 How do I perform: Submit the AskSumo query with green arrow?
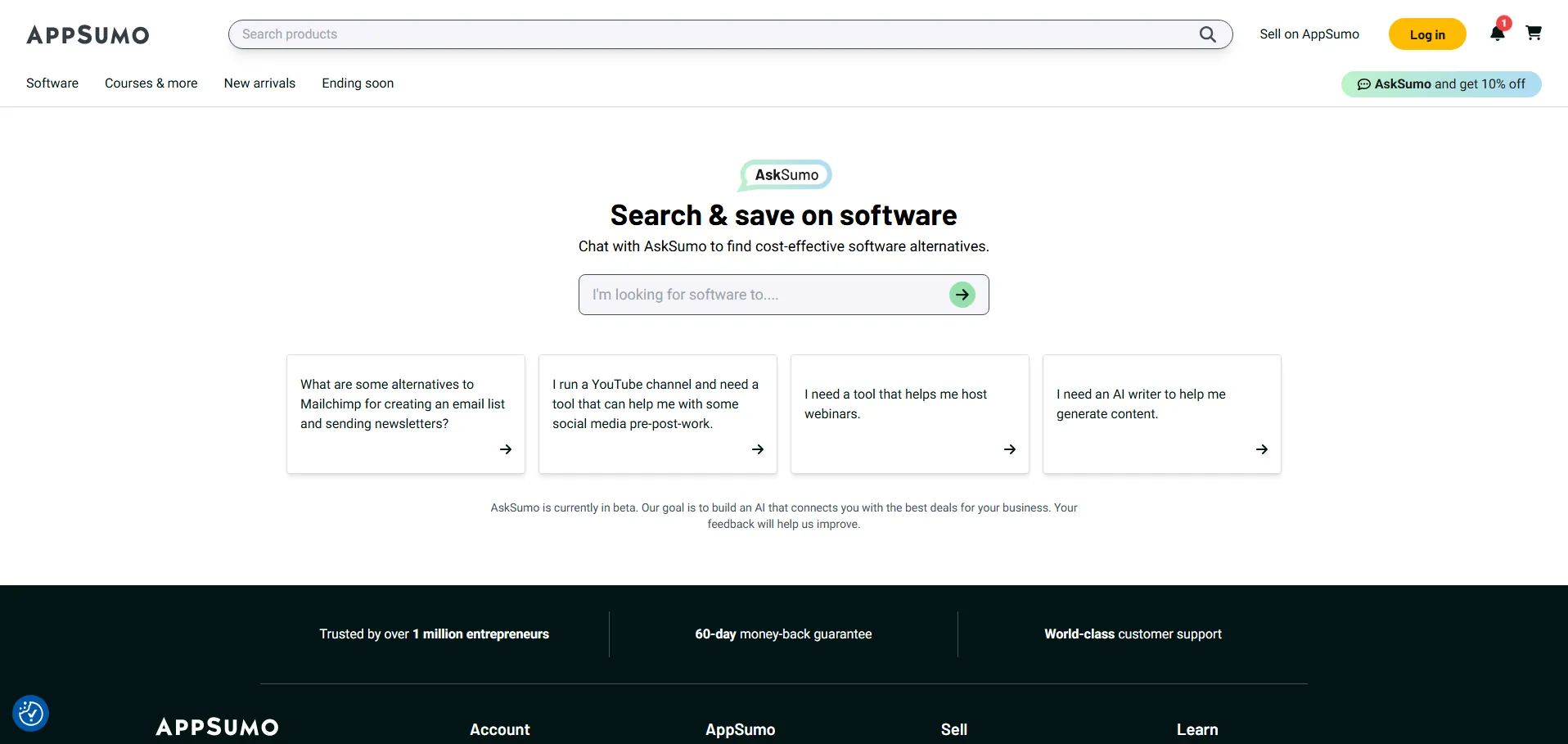point(962,295)
